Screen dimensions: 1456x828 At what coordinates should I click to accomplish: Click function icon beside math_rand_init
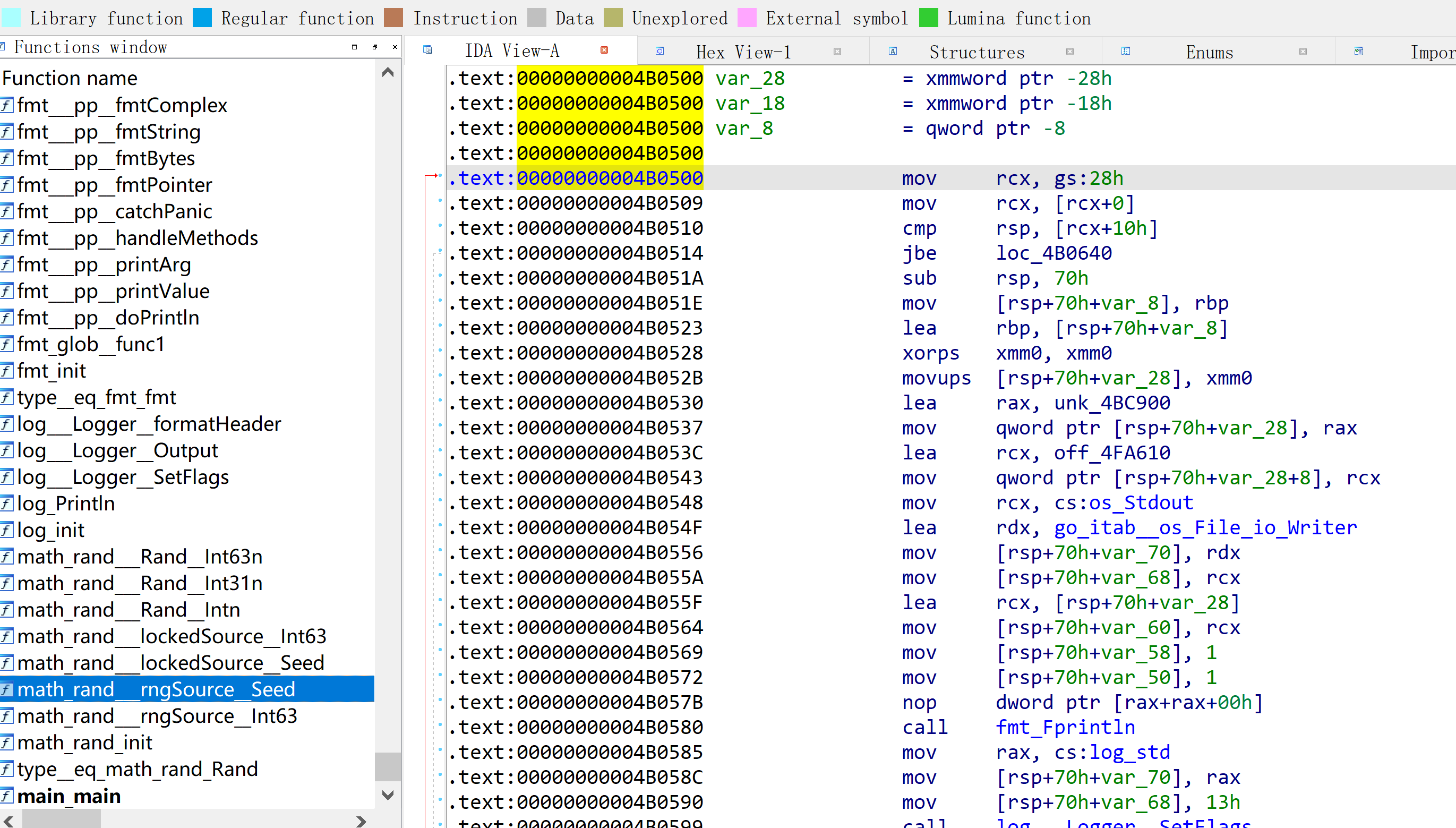(7, 742)
